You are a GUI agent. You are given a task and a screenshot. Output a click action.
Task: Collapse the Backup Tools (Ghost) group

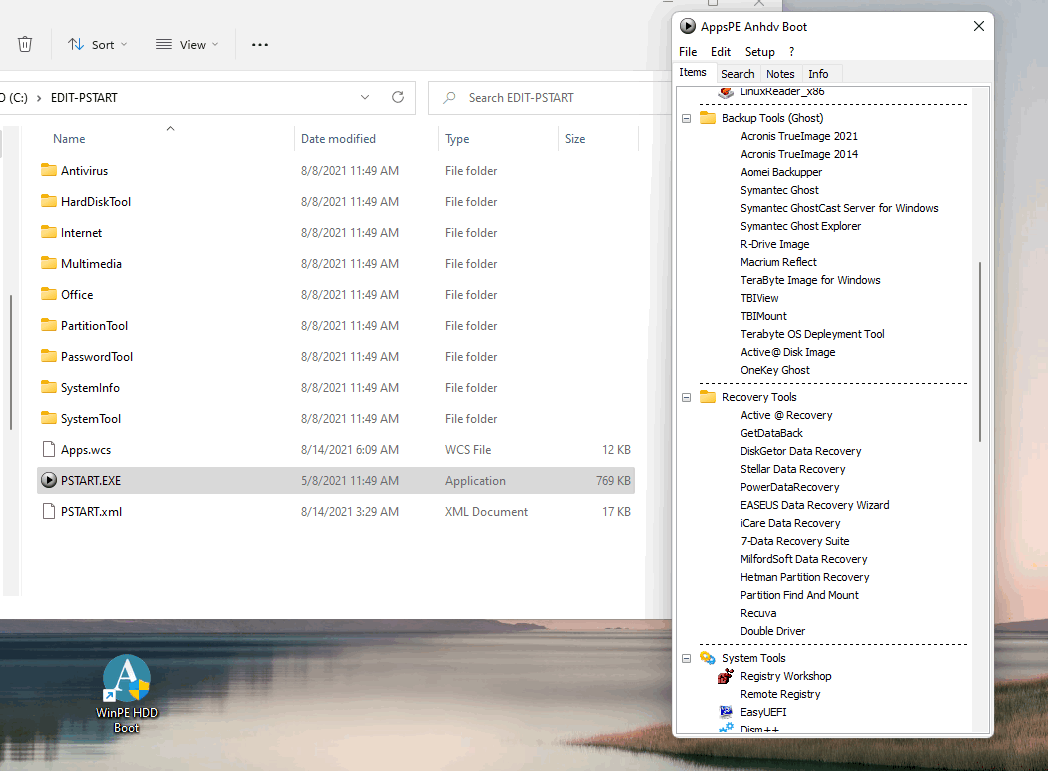point(686,118)
